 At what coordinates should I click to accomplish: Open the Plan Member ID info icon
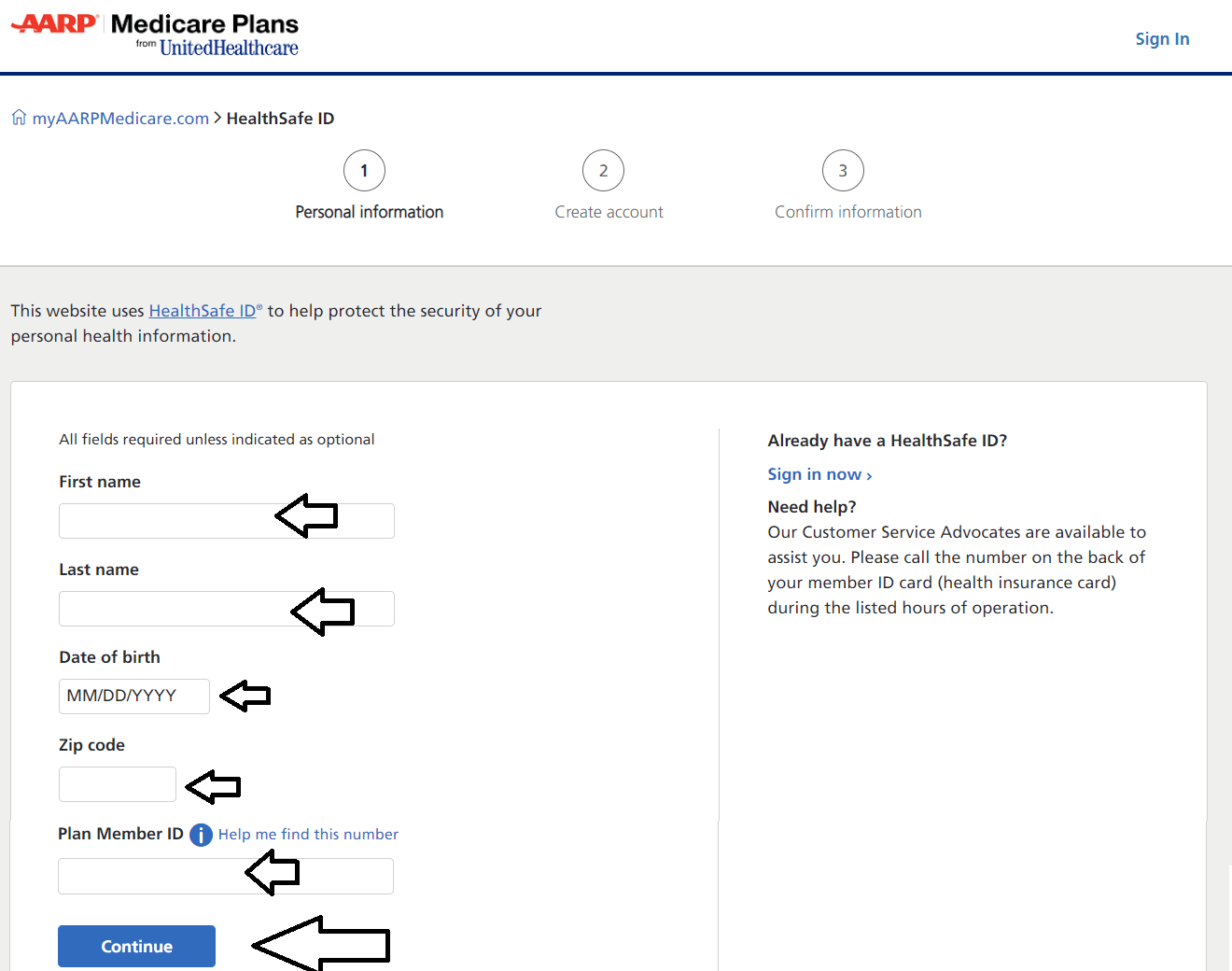click(x=201, y=835)
